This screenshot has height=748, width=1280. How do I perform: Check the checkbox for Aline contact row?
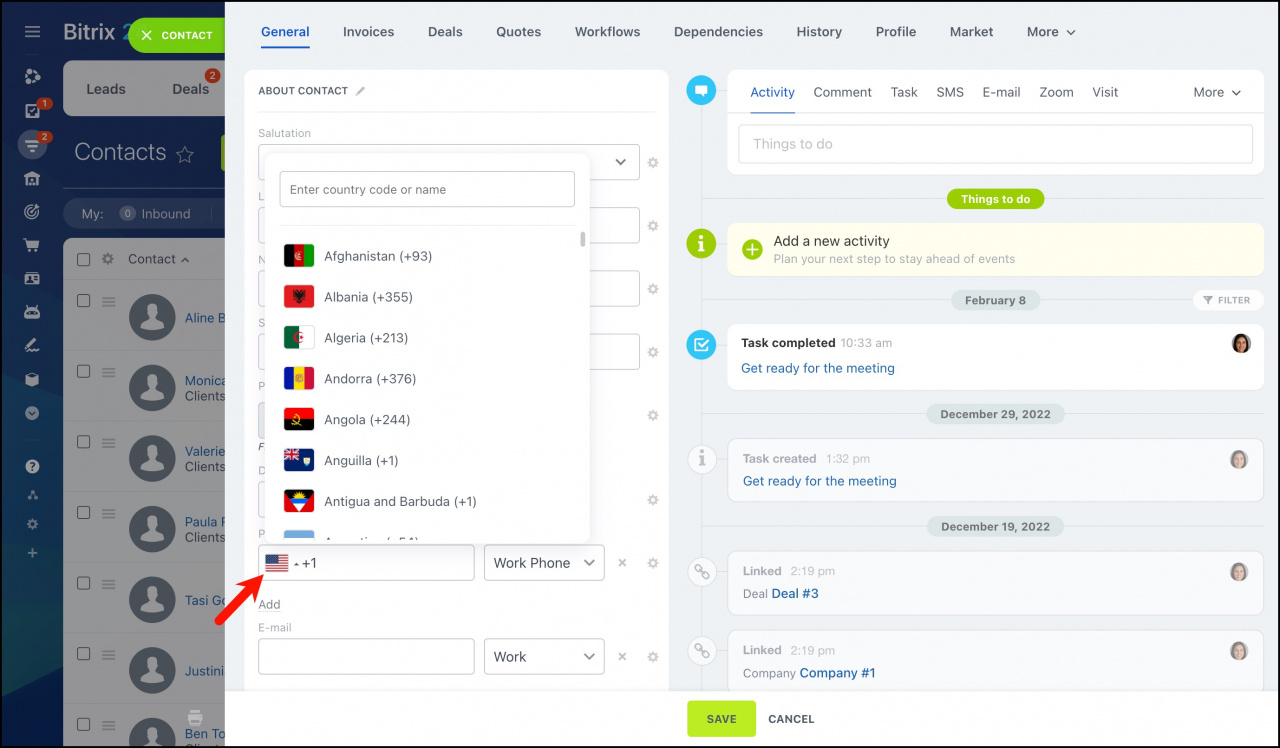pyautogui.click(x=84, y=301)
